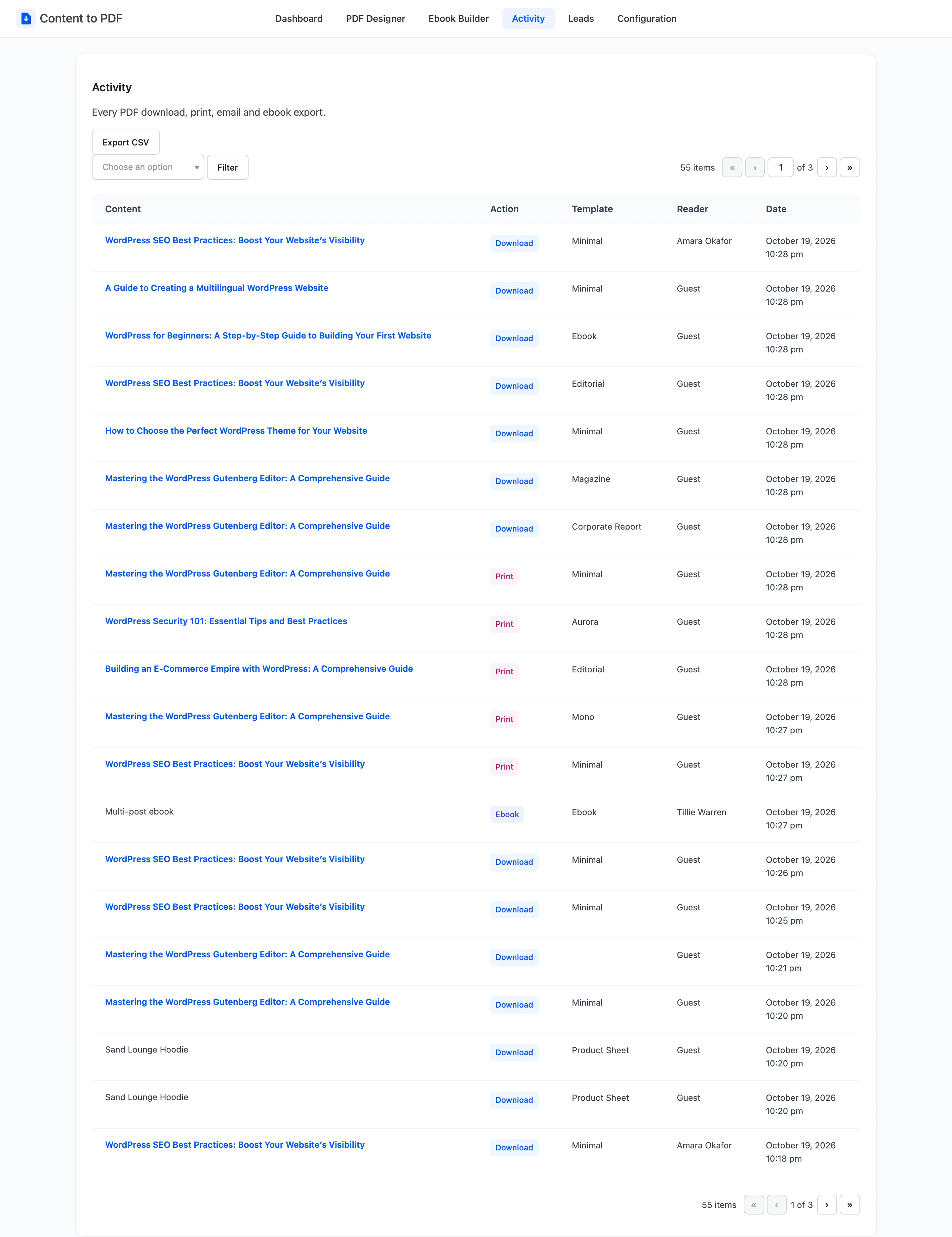Screen dimensions: 952x1237
Task: Click the Print badge in the Aurora row
Action: coord(504,623)
